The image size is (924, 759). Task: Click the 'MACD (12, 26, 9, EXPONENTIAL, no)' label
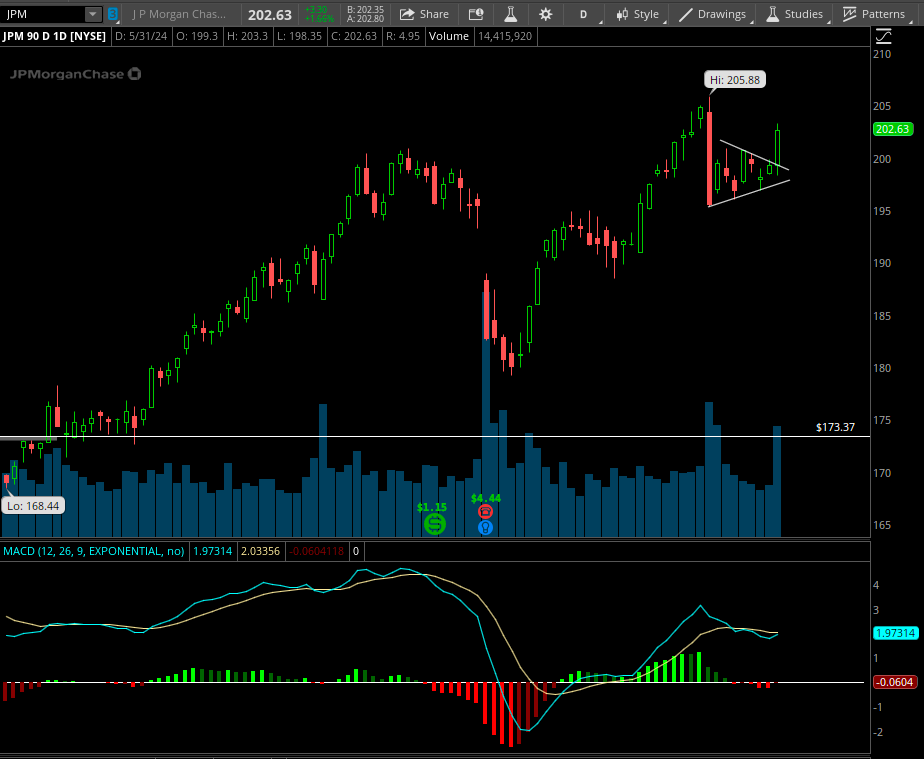pos(94,552)
